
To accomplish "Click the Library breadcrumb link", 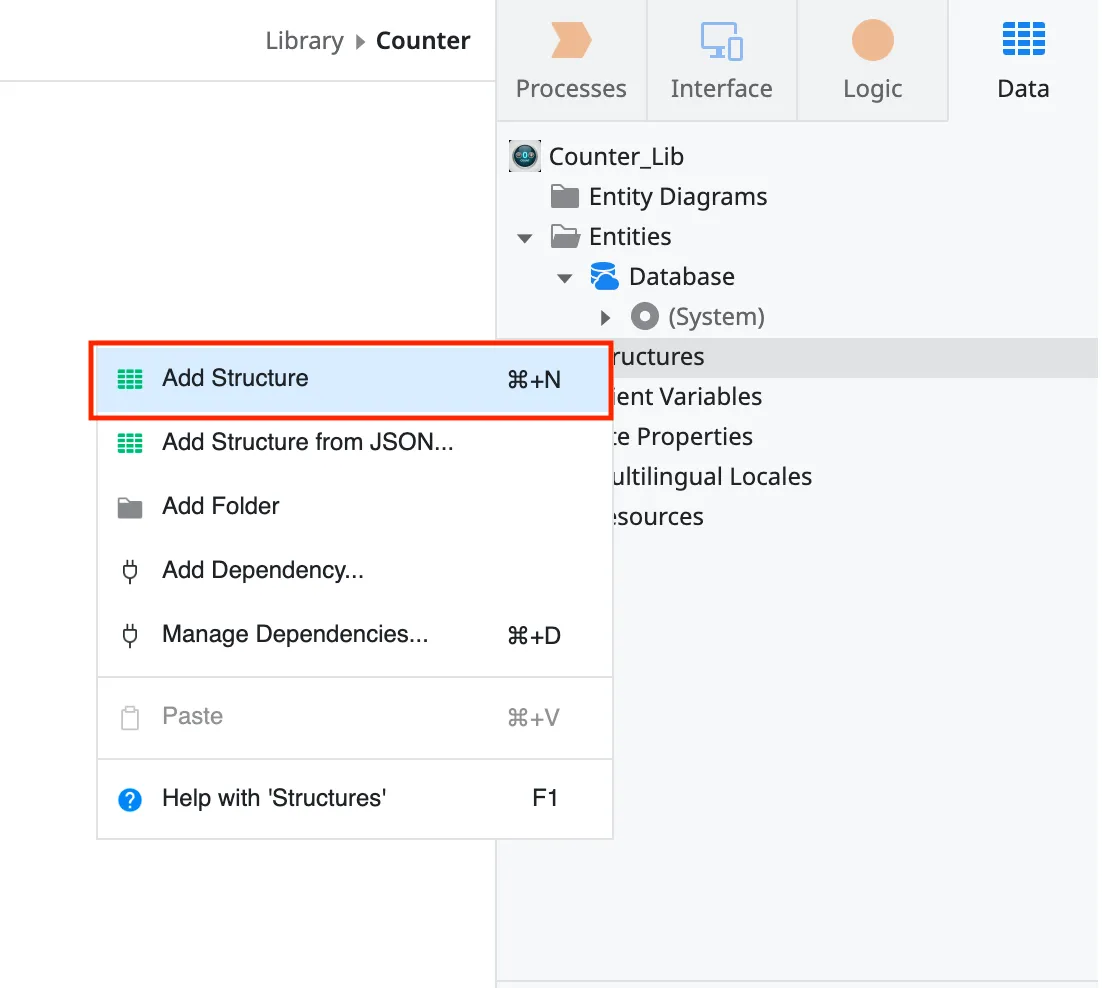I will tap(304, 41).
